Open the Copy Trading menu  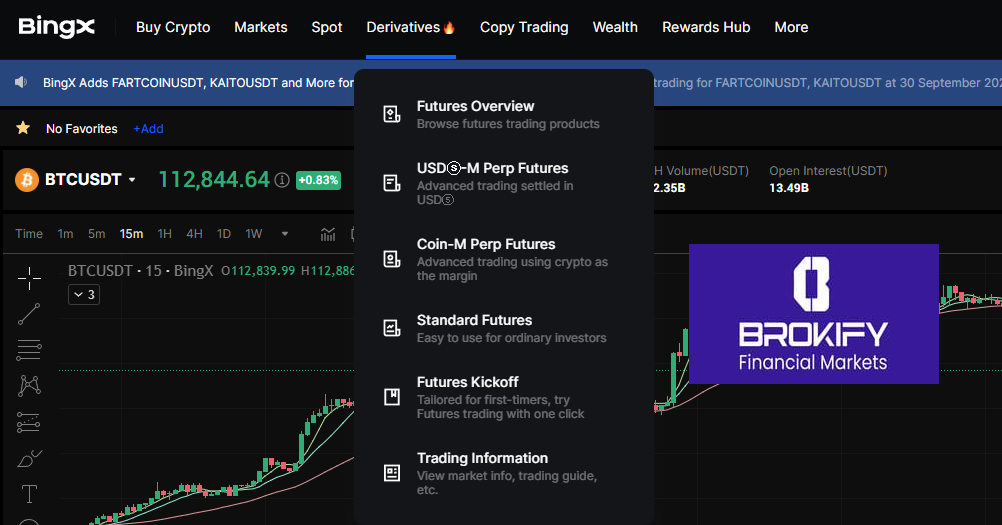524,27
